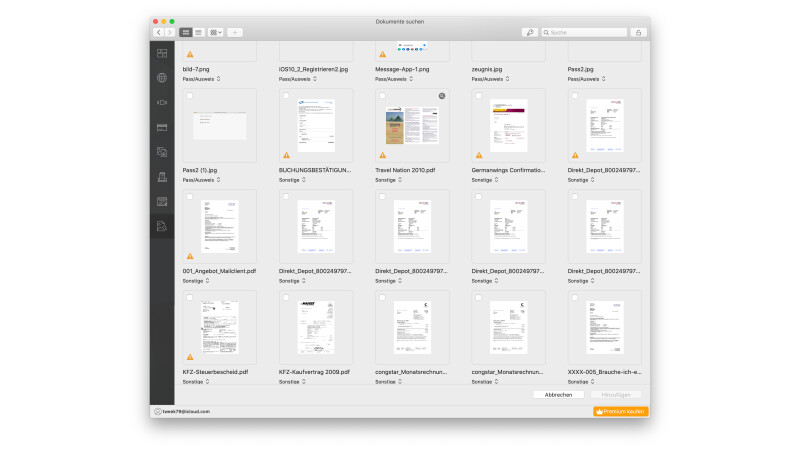The height and width of the screenshot is (450, 800).
Task: Click the magnifier on Travel Nation 2010 thumbnail
Action: (441, 96)
